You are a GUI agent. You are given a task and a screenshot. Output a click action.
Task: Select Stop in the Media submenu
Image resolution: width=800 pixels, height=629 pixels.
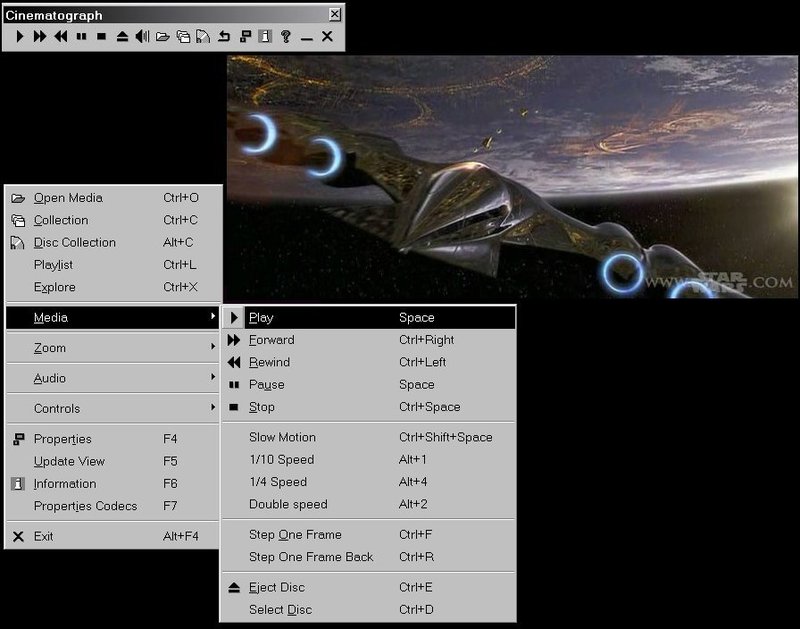coord(368,407)
